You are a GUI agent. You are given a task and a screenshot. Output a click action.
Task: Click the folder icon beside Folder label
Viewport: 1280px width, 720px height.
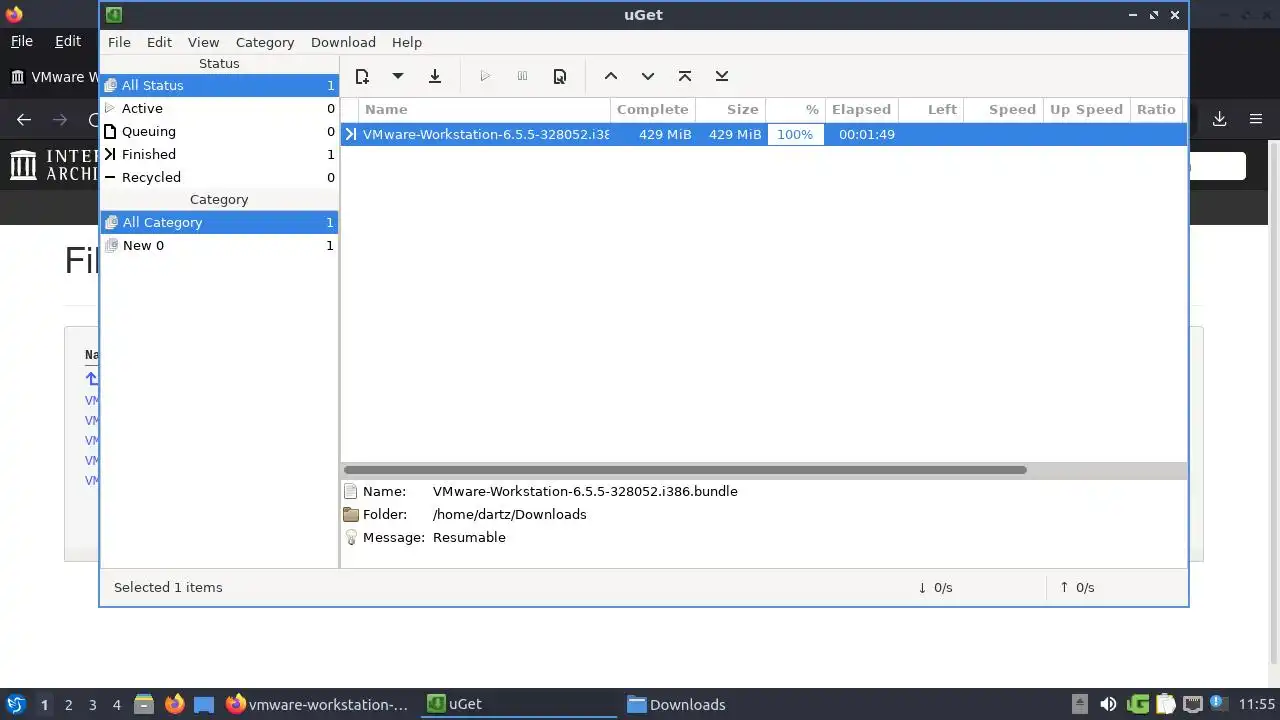click(x=351, y=514)
